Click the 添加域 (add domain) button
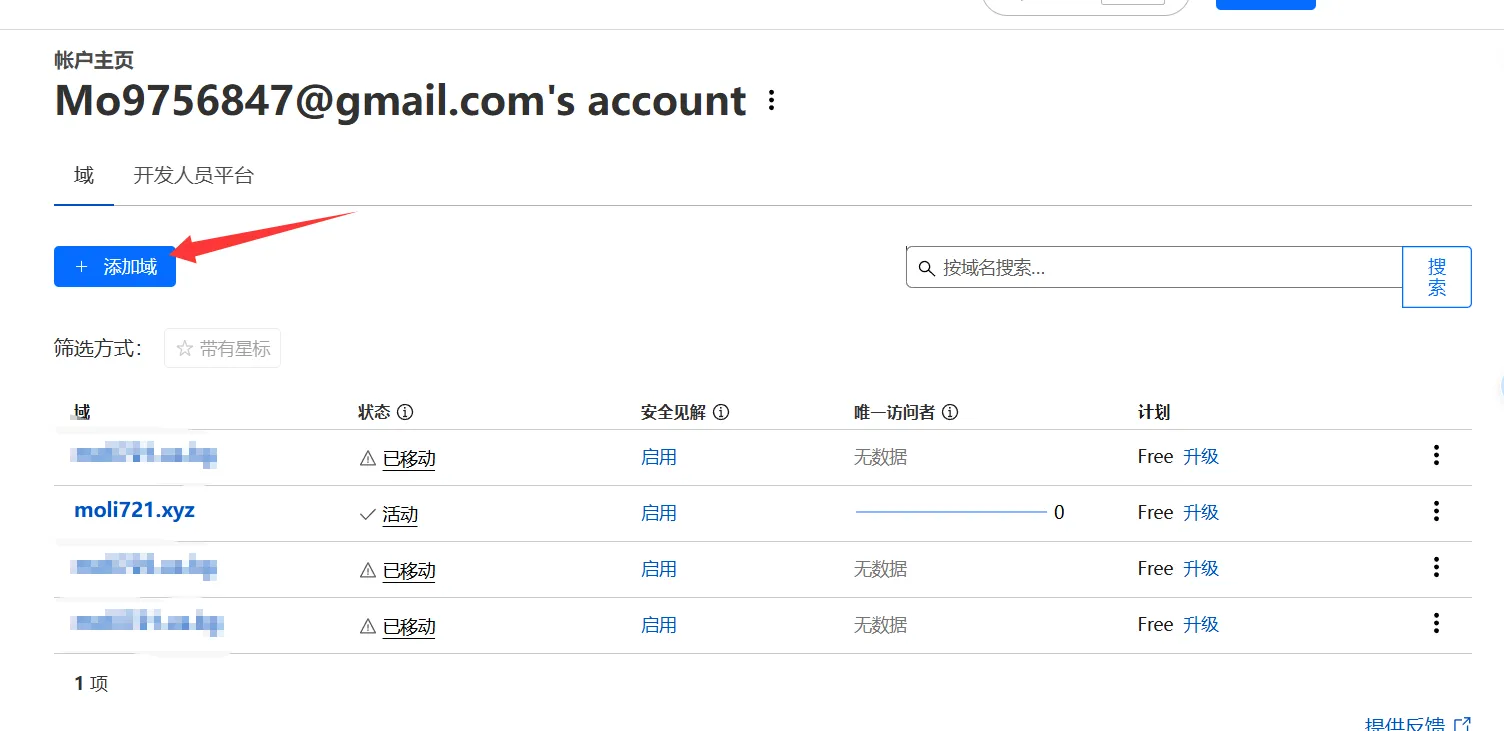The image size is (1504, 731). 115,267
